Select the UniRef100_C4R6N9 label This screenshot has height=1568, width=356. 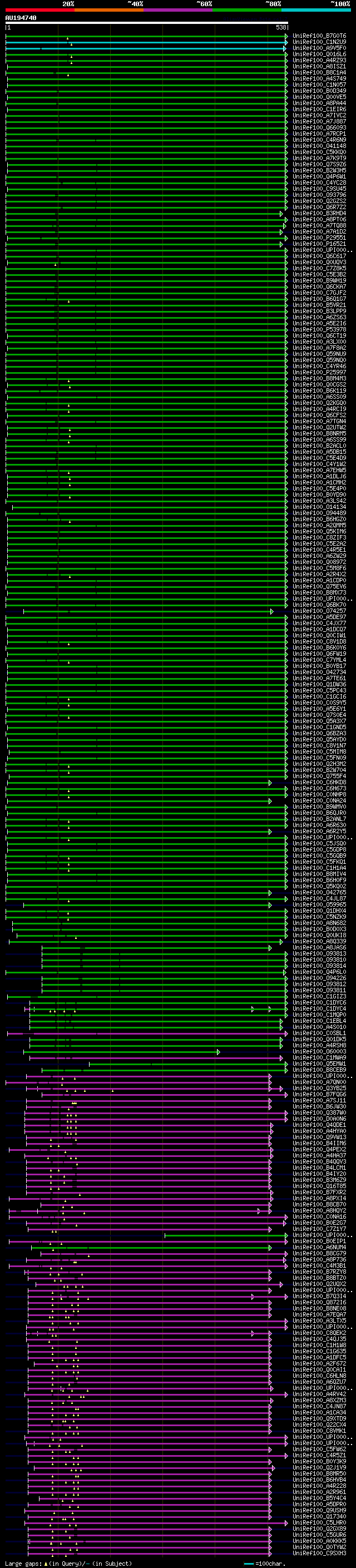(319, 140)
